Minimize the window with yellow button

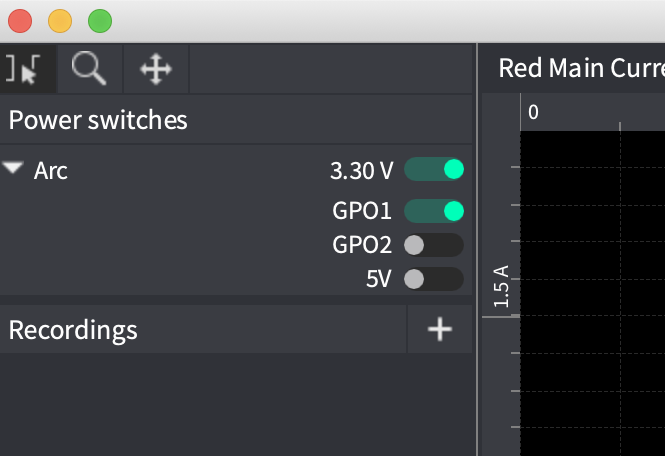[x=60, y=21]
